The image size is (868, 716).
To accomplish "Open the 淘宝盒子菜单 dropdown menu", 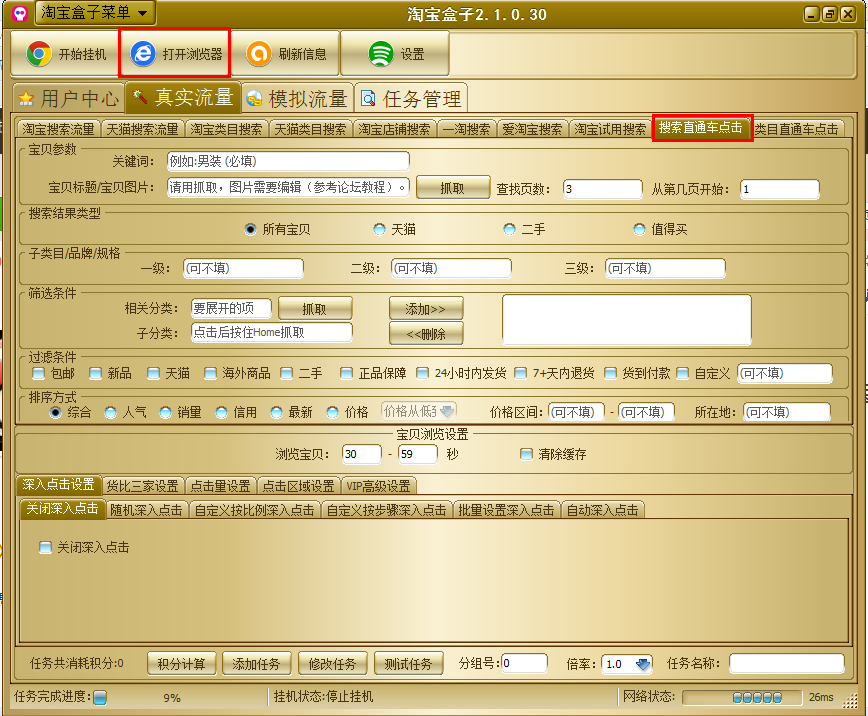I will pyautogui.click(x=95, y=13).
